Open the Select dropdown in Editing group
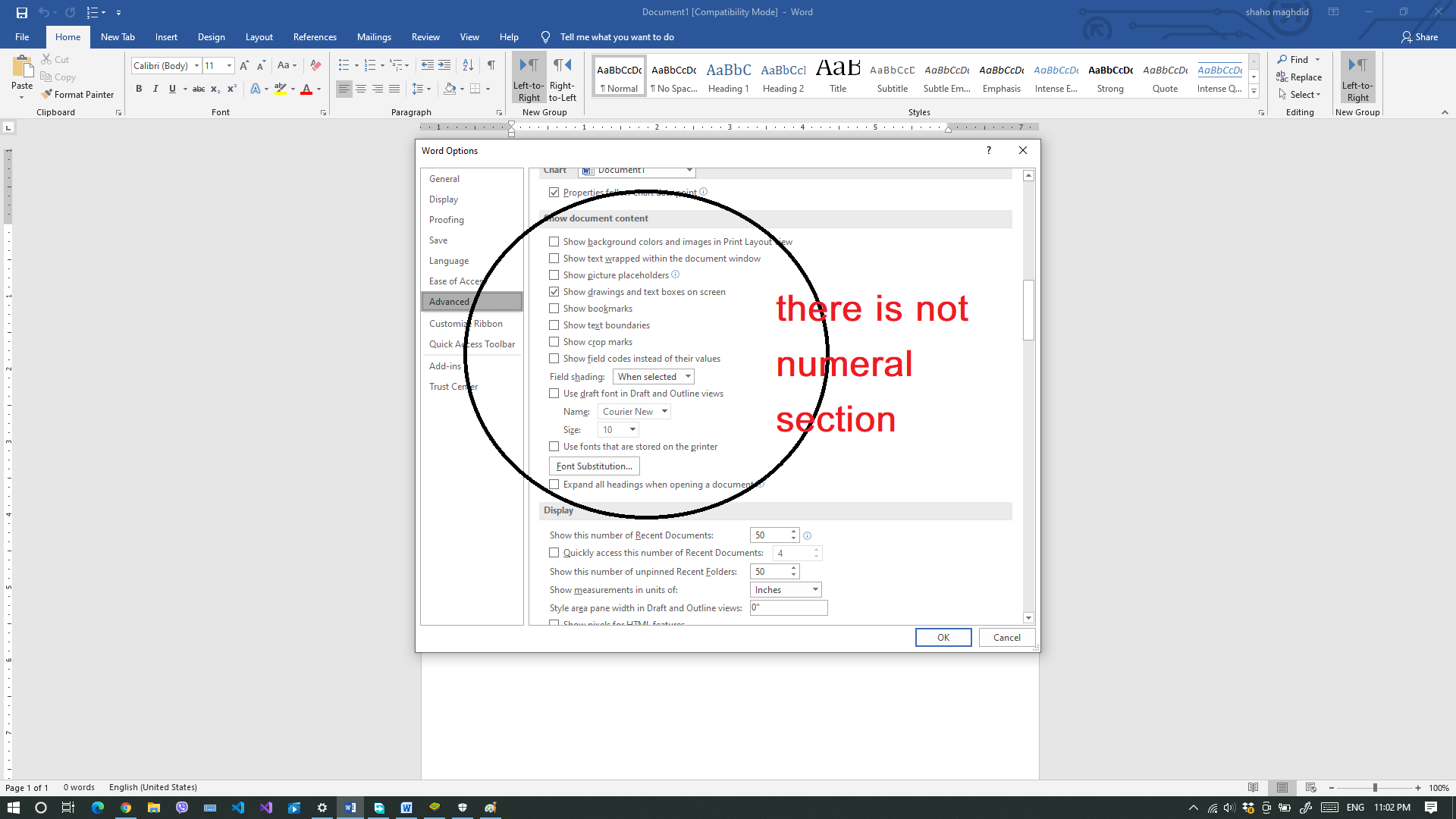Viewport: 1456px width, 819px height. pyautogui.click(x=1300, y=95)
